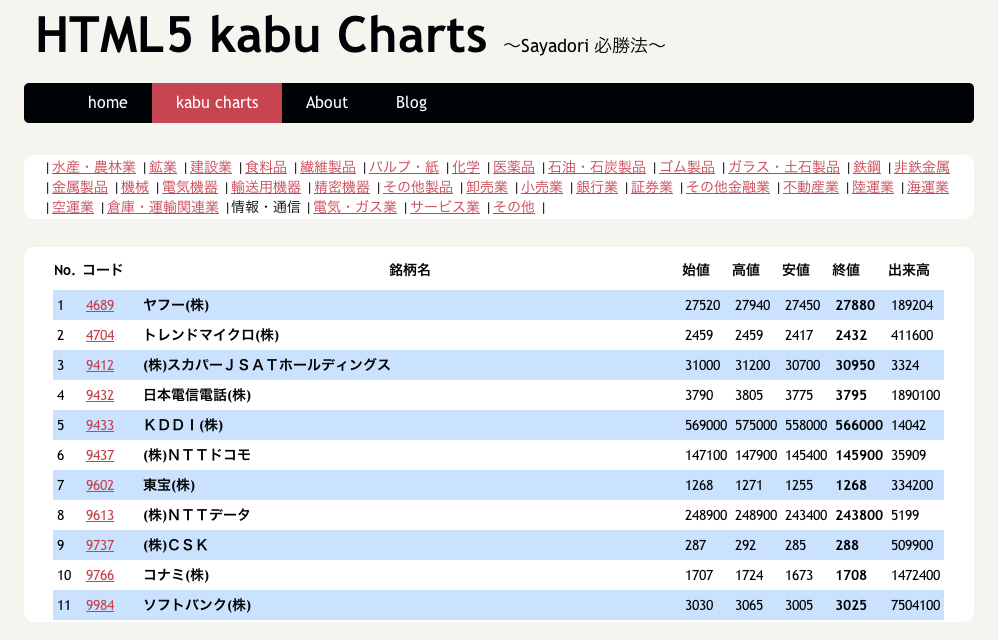
Task: Open stock code 4689 link
Action: pyautogui.click(x=100, y=305)
